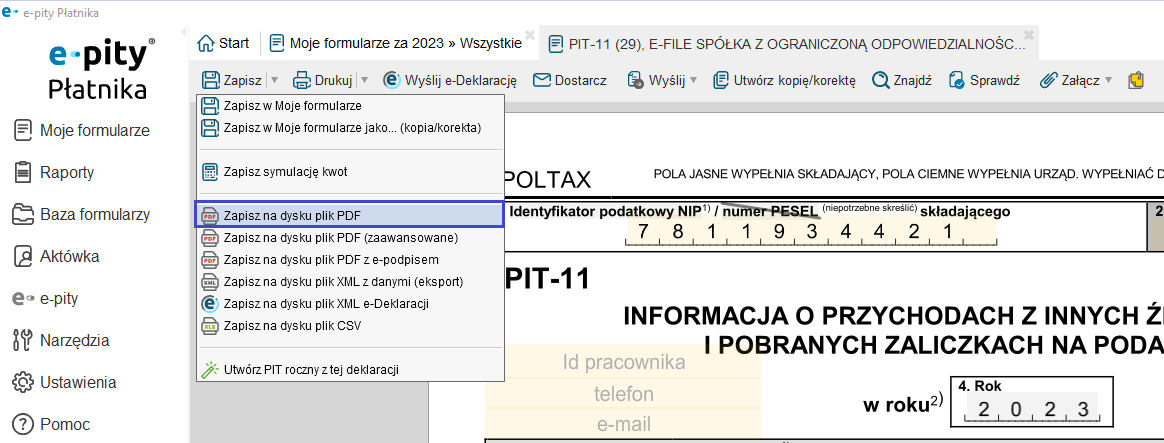Switch to the Start tab

(223, 43)
